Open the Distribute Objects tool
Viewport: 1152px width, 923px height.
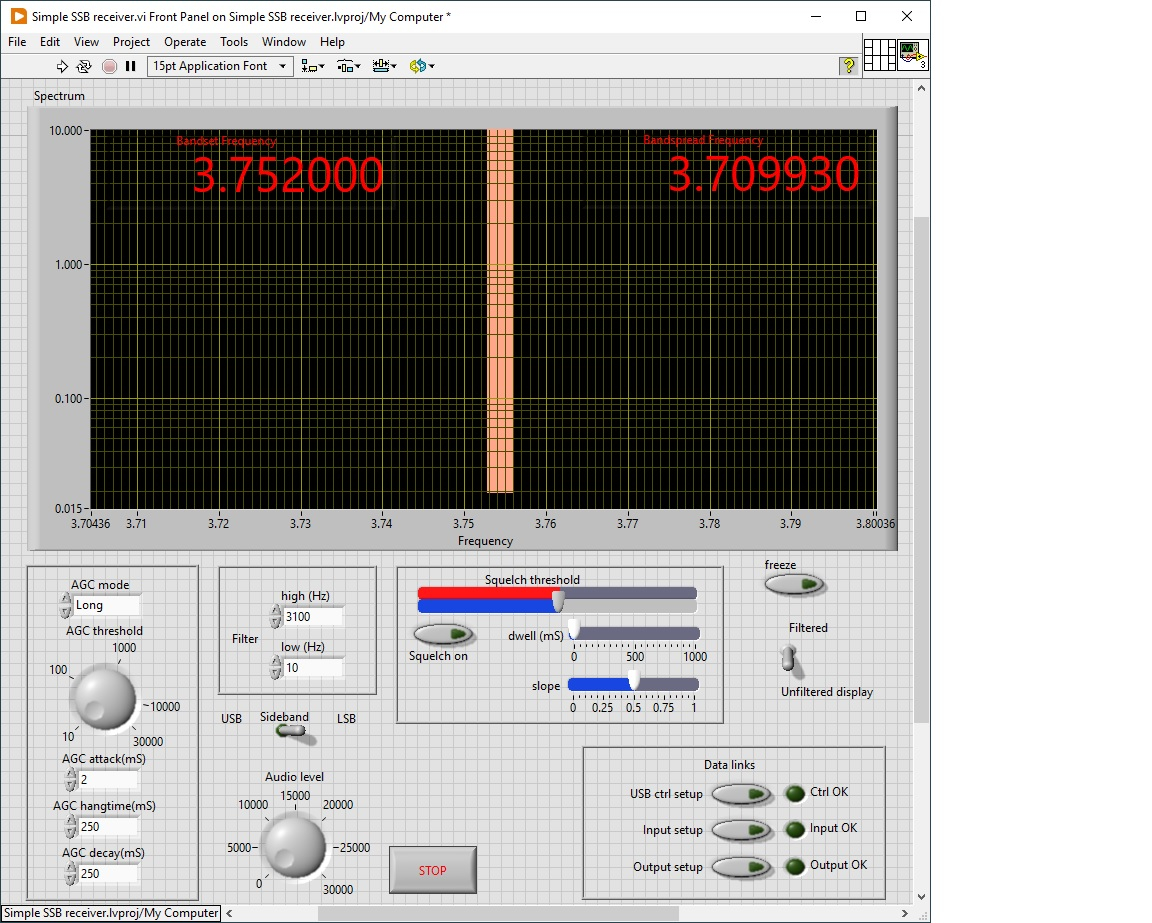click(348, 66)
